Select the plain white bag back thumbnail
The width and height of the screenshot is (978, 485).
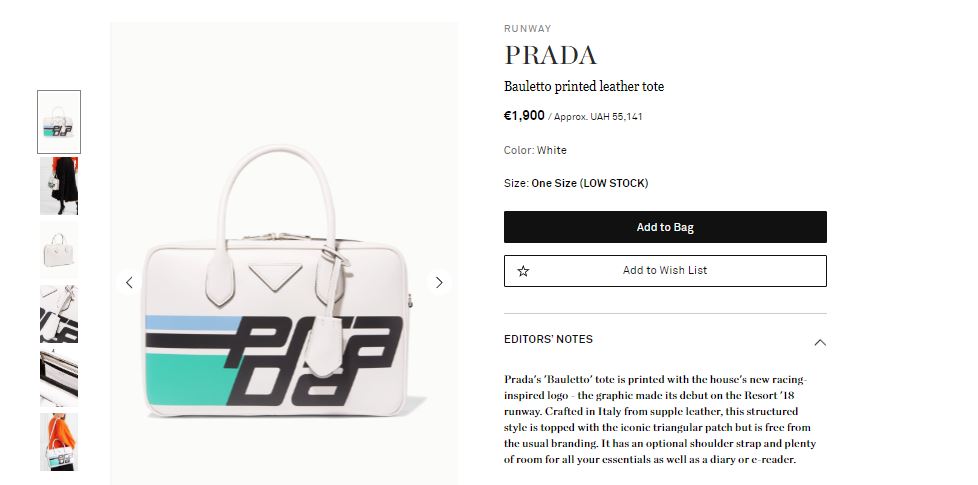[x=59, y=250]
